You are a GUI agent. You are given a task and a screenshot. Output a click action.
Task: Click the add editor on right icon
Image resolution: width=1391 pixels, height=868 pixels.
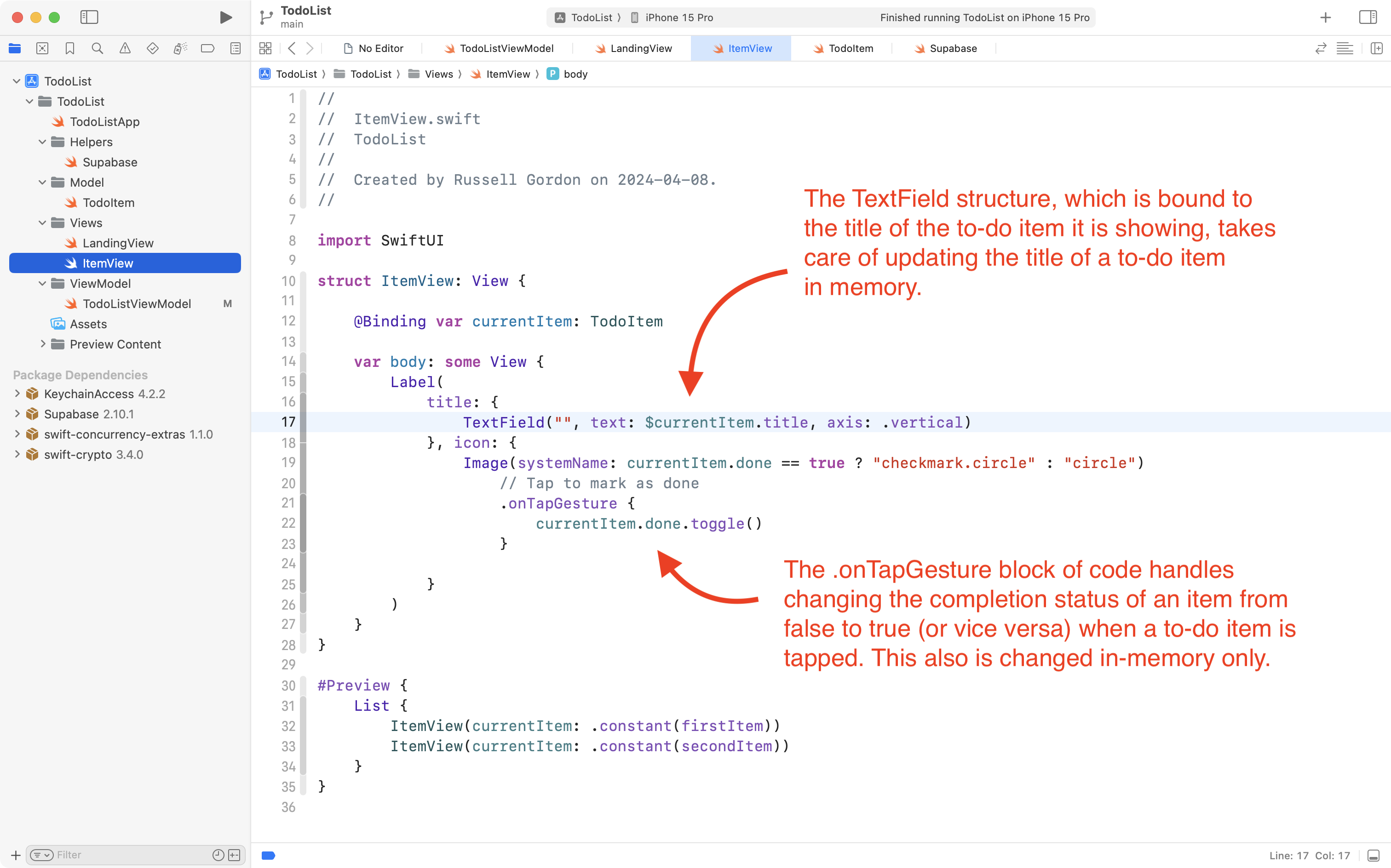coord(1377,48)
